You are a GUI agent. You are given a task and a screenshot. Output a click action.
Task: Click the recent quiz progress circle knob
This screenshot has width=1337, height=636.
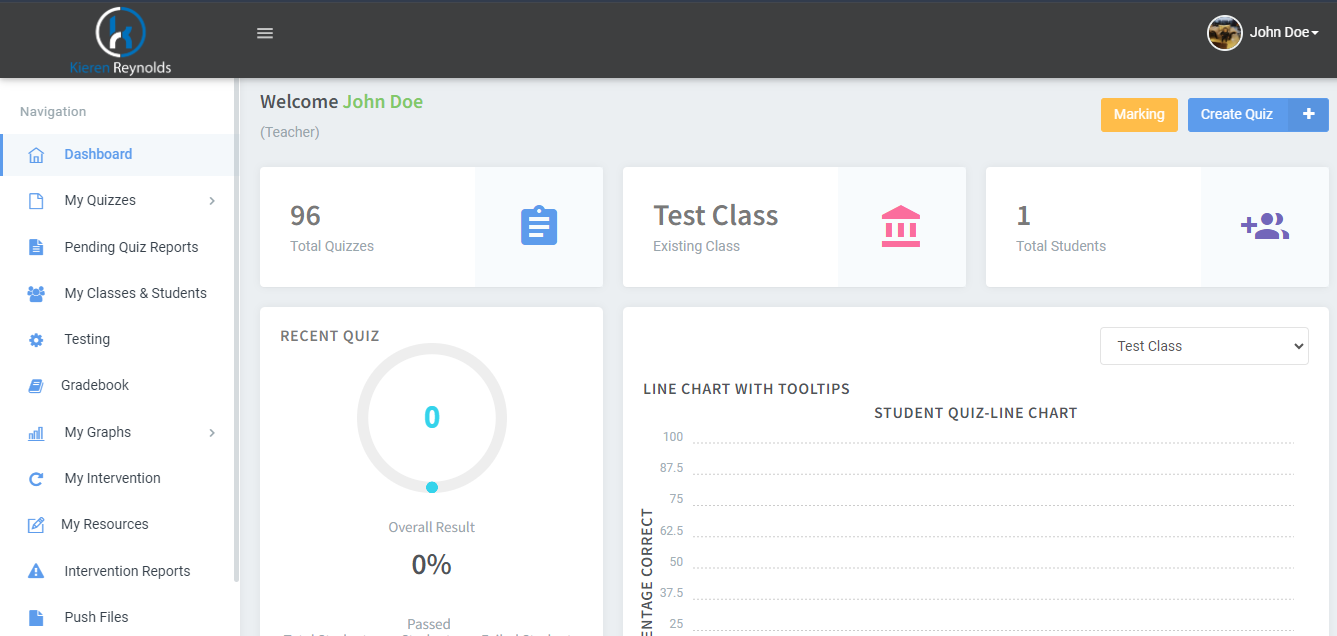tap(432, 487)
